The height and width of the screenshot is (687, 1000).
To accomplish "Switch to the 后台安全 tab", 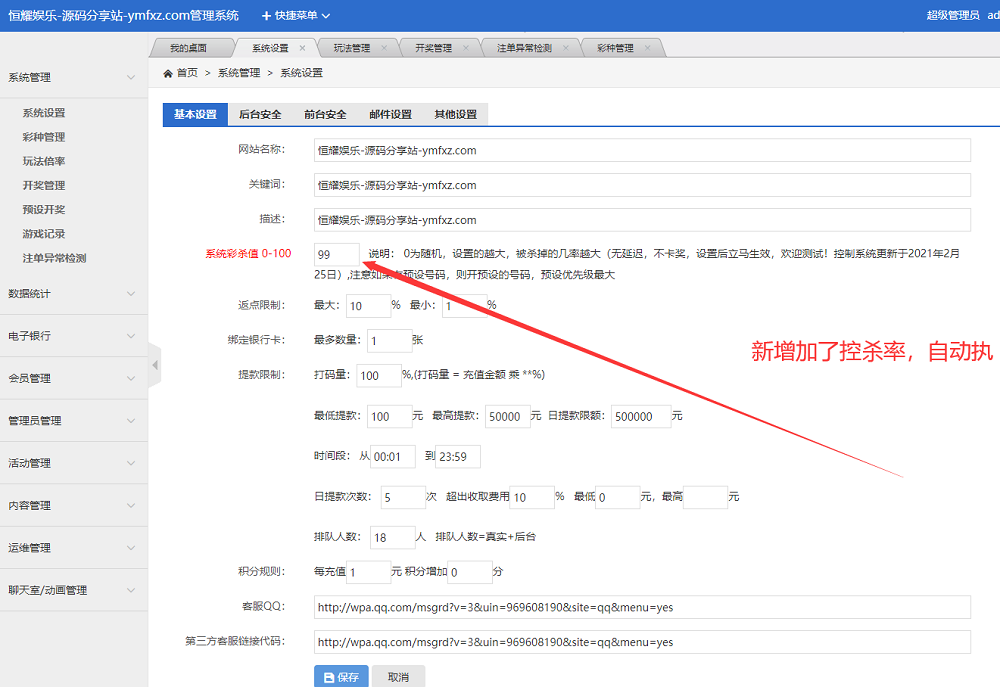I will pos(260,114).
